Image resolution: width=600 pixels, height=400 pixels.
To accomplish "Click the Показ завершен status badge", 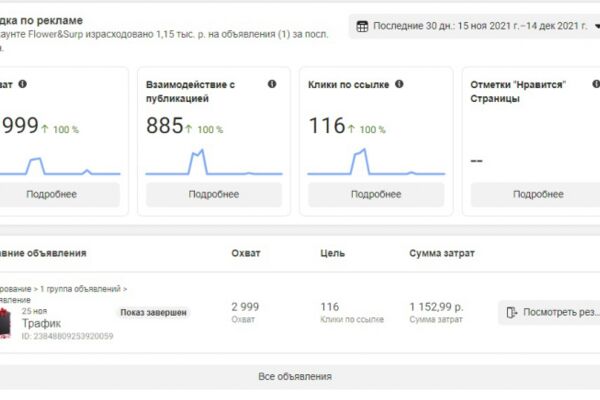I will point(153,312).
